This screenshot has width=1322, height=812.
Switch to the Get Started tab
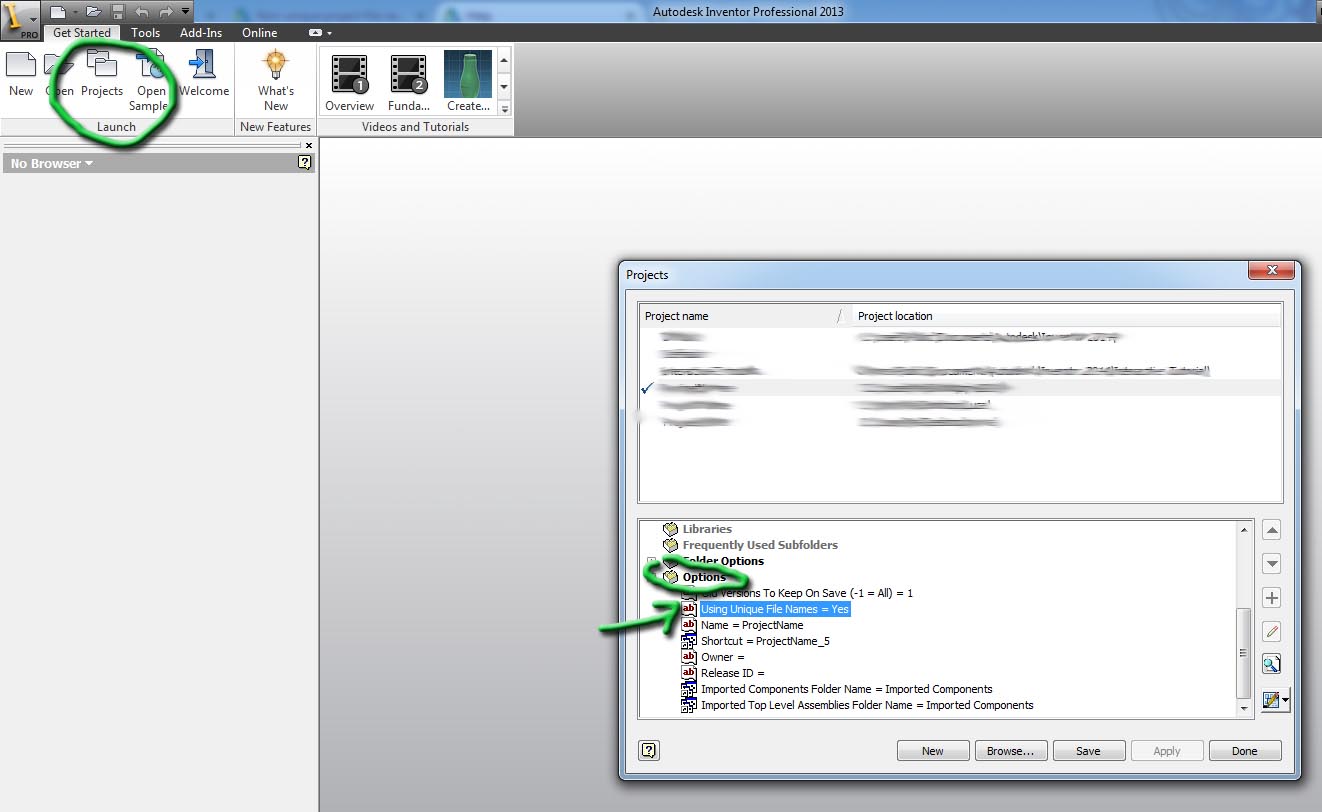82,33
